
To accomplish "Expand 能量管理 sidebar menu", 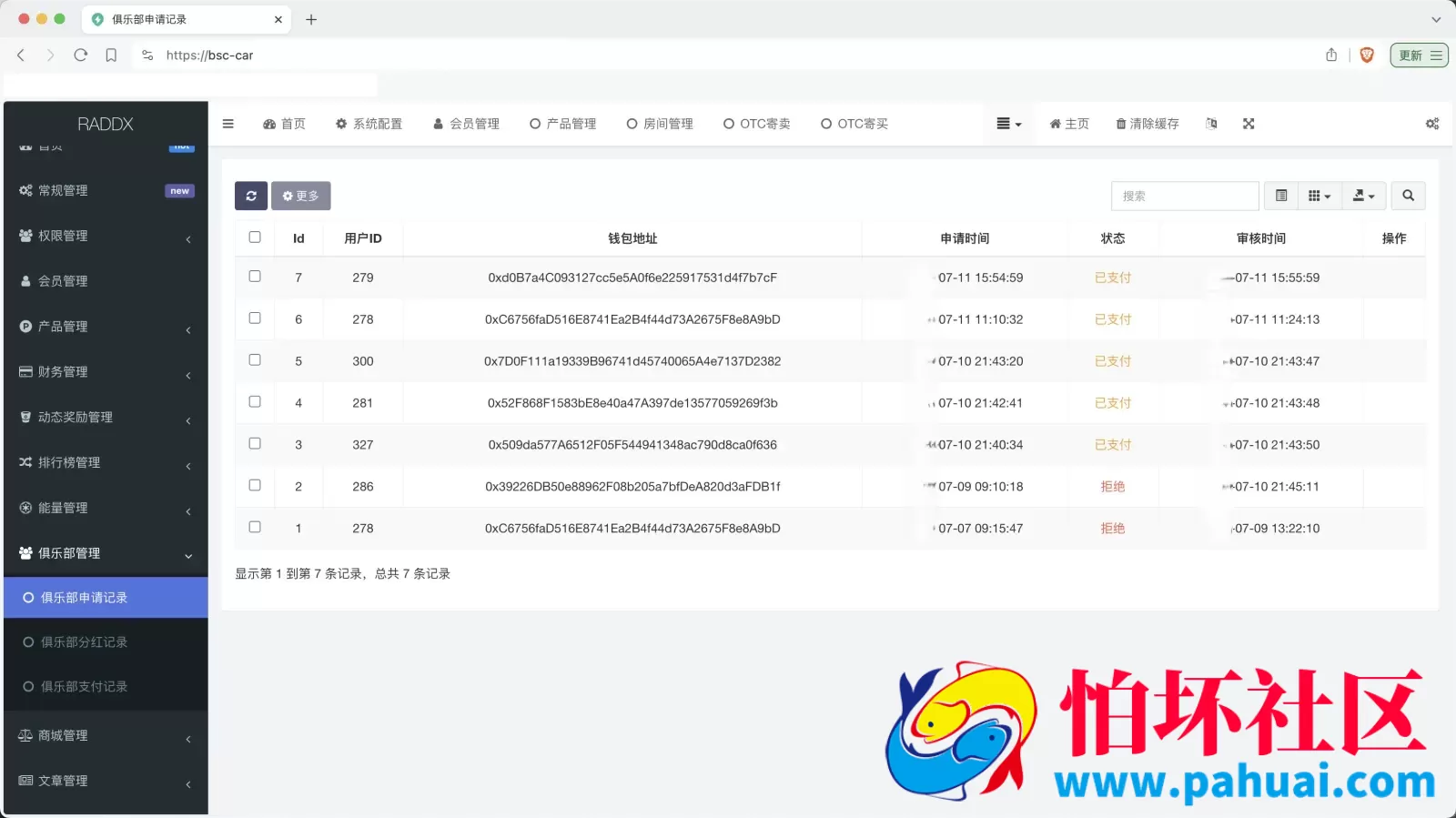I will click(106, 509).
